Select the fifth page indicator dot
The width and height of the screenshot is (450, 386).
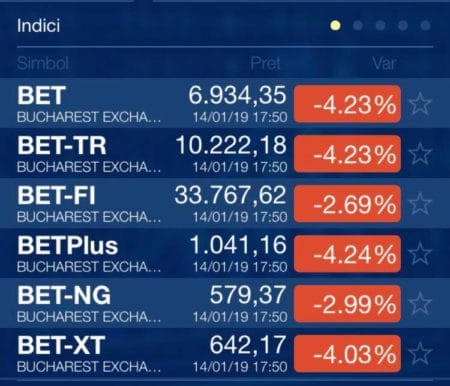(425, 25)
